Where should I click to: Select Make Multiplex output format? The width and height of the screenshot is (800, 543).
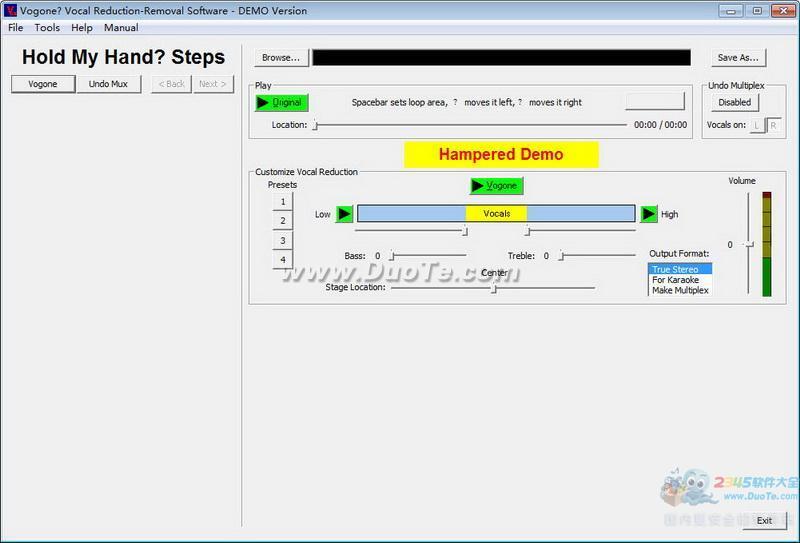[x=680, y=290]
